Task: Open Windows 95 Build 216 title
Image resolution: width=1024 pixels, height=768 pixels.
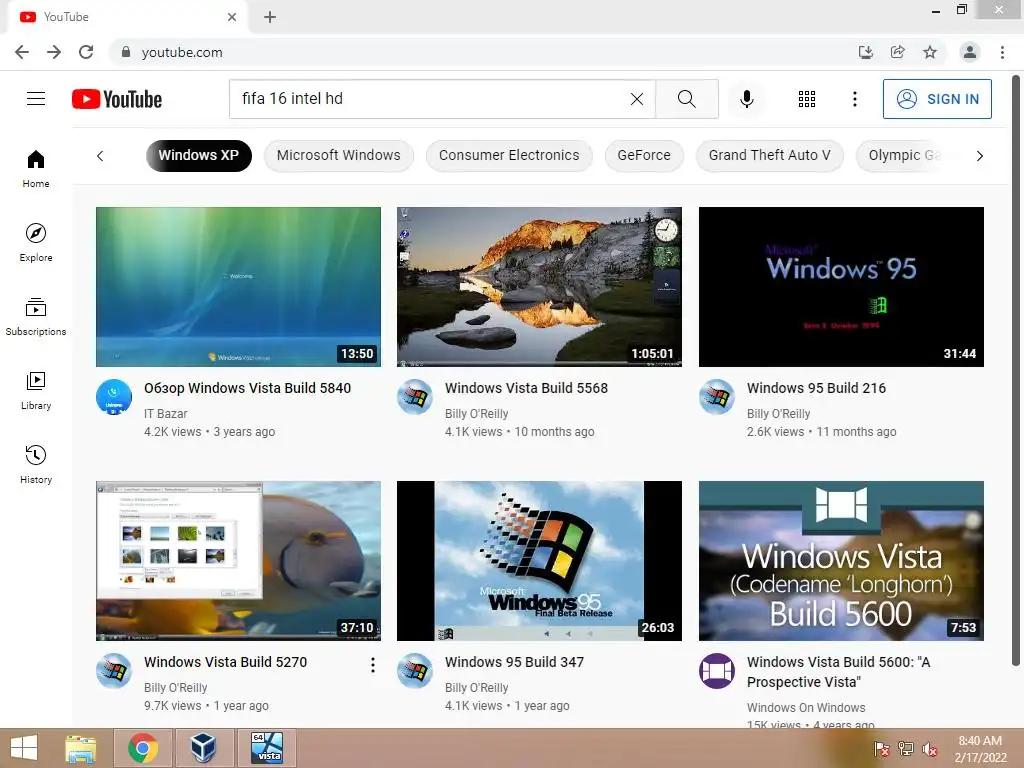Action: tap(816, 388)
